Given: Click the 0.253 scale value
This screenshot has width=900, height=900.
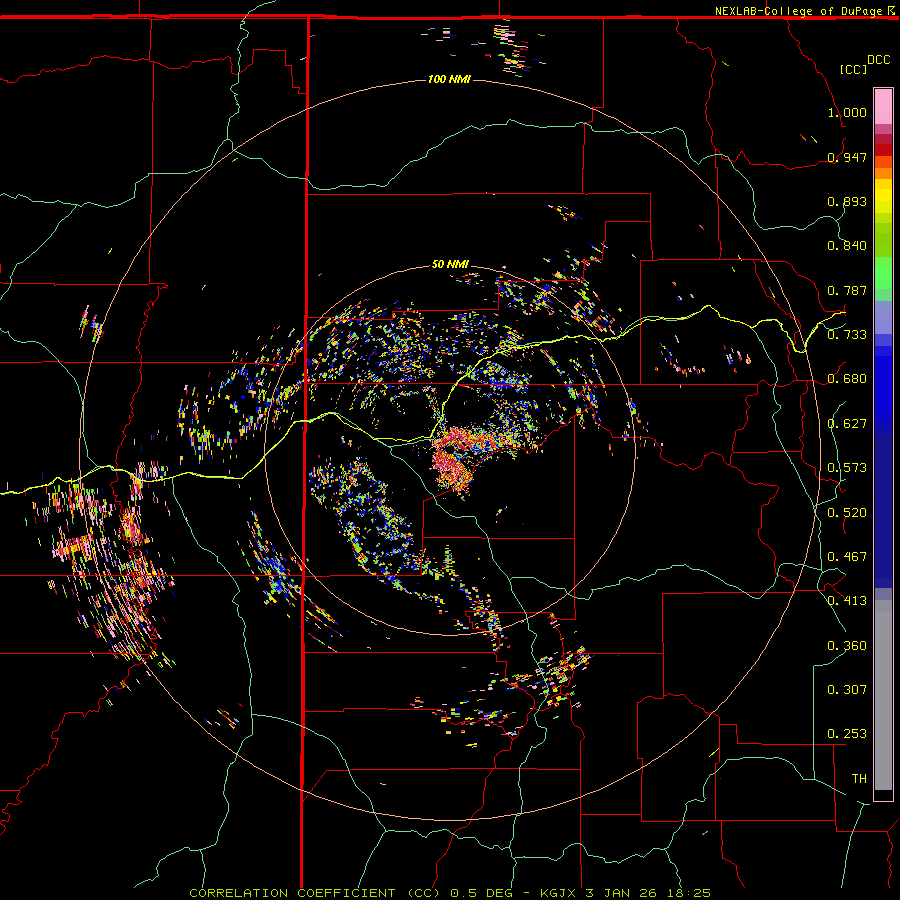Looking at the screenshot, I should pyautogui.click(x=847, y=734).
